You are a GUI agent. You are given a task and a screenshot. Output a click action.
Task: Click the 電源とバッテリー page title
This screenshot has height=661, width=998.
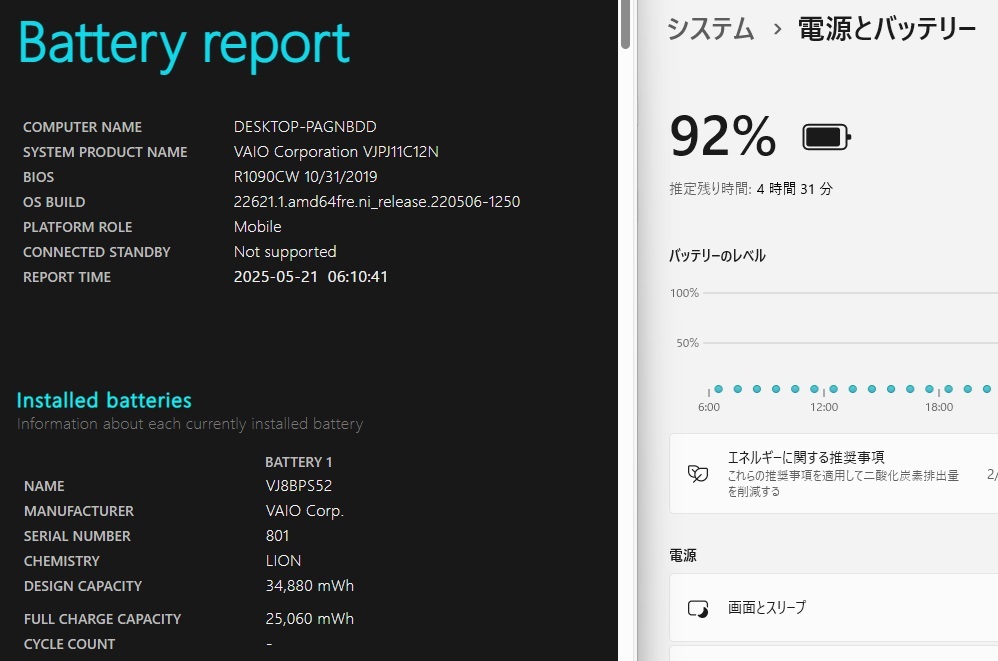887,29
